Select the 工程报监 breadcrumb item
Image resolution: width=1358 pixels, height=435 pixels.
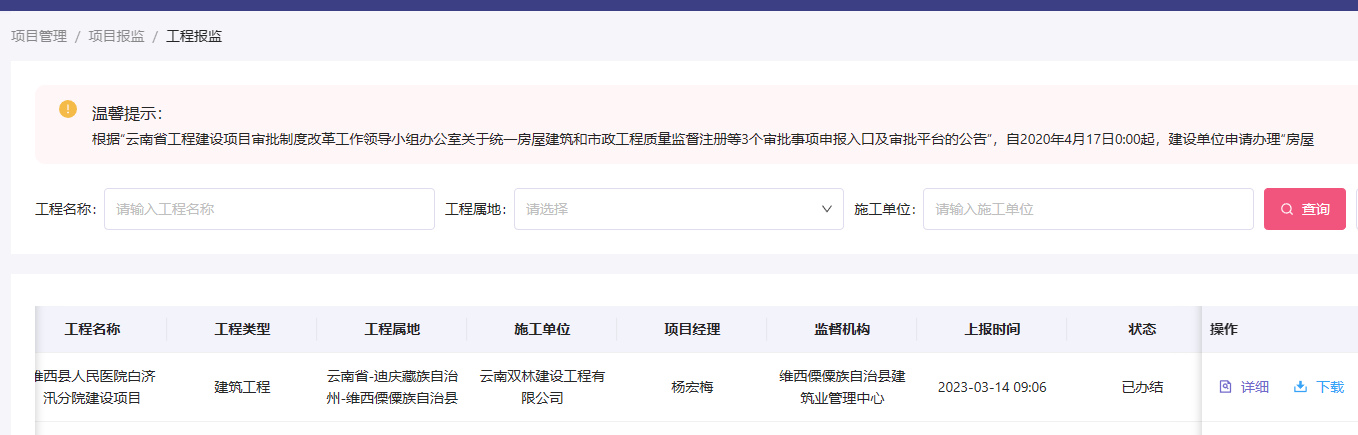(194, 36)
